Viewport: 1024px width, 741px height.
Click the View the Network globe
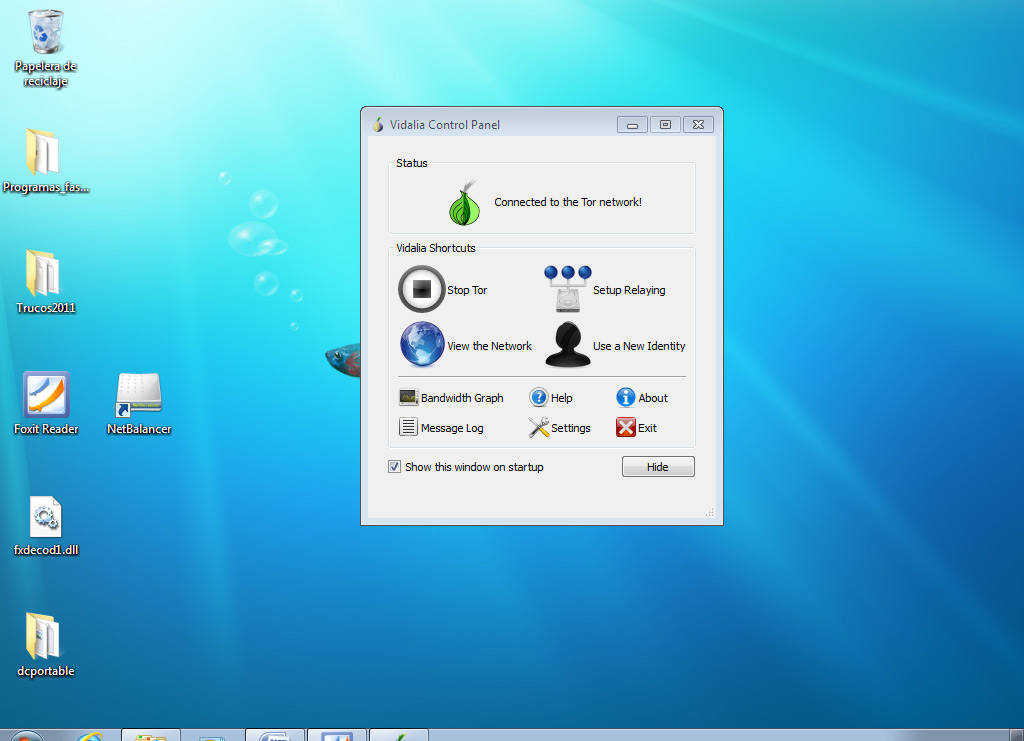pos(422,345)
